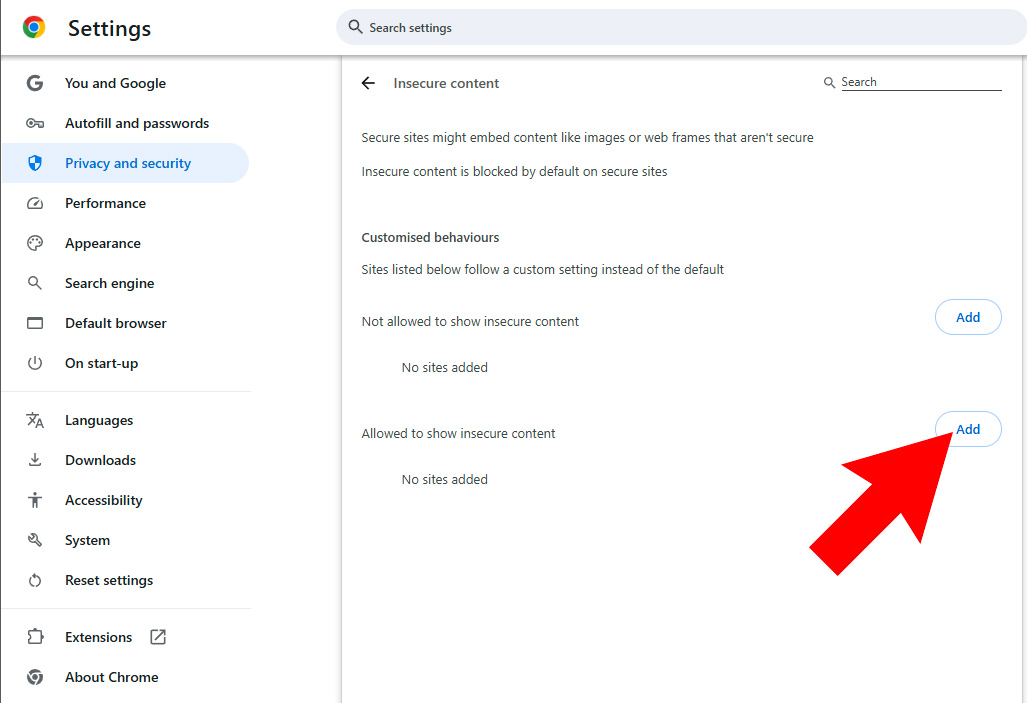1027x703 pixels.
Task: Click the translate Languages icon
Action: pos(35,420)
